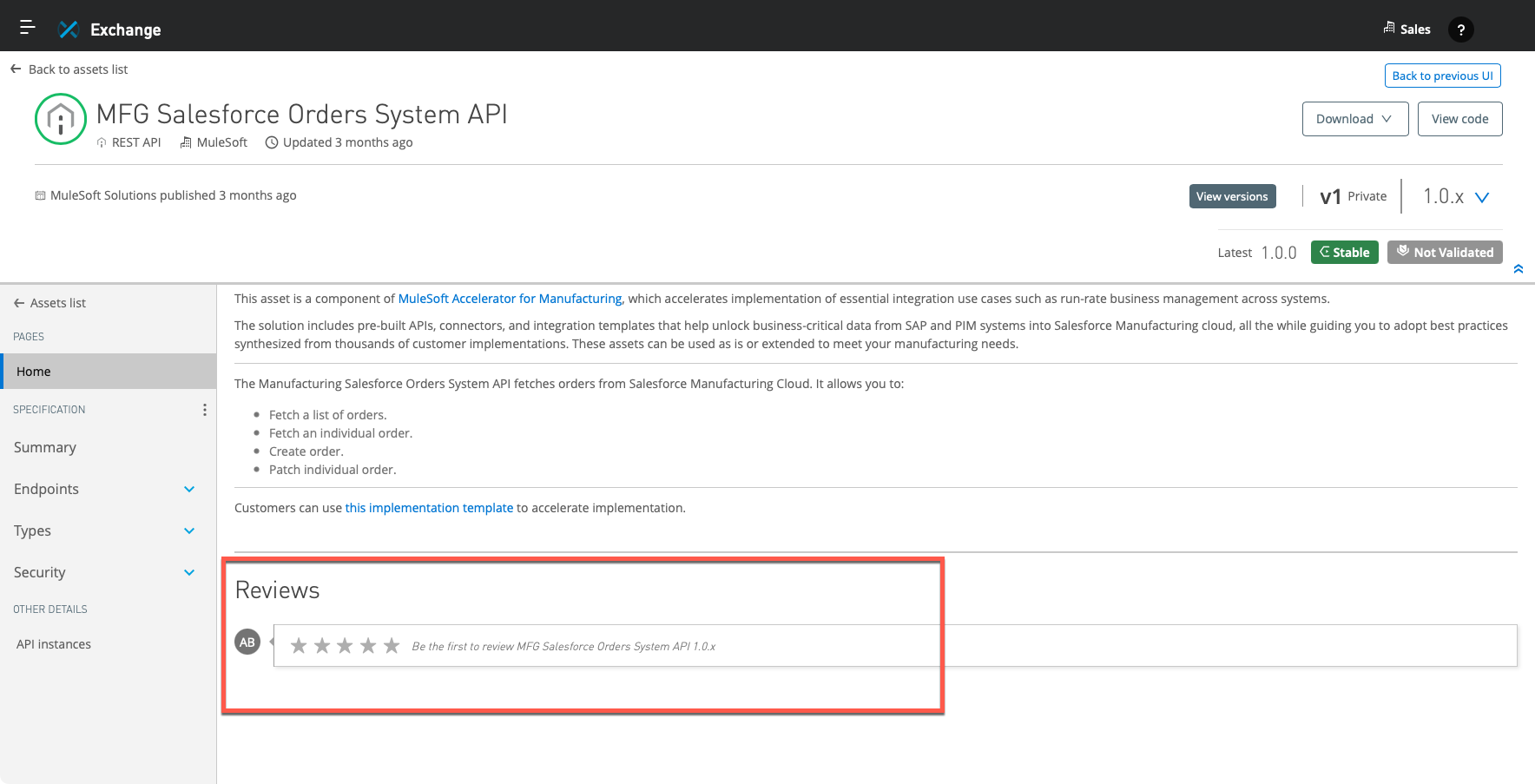This screenshot has height=784, width=1535.
Task: Open the Download dropdown
Action: coord(1354,119)
